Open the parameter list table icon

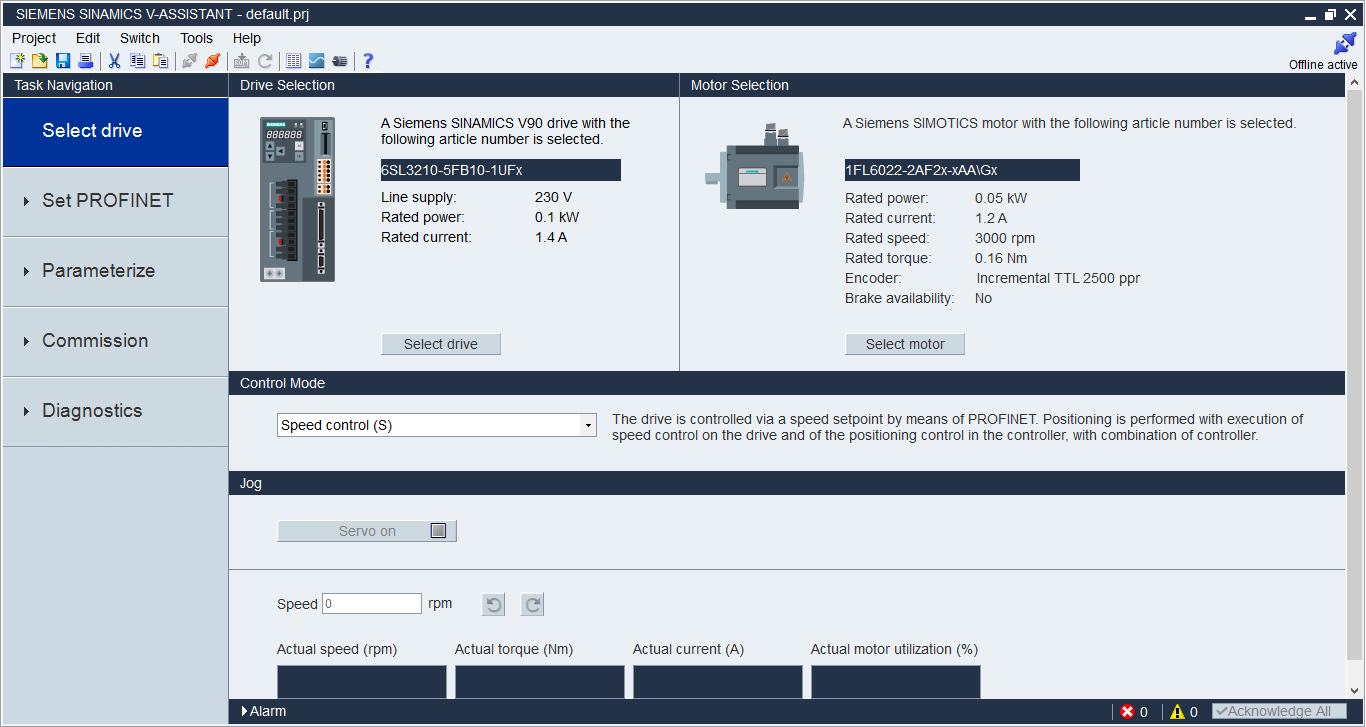click(293, 61)
